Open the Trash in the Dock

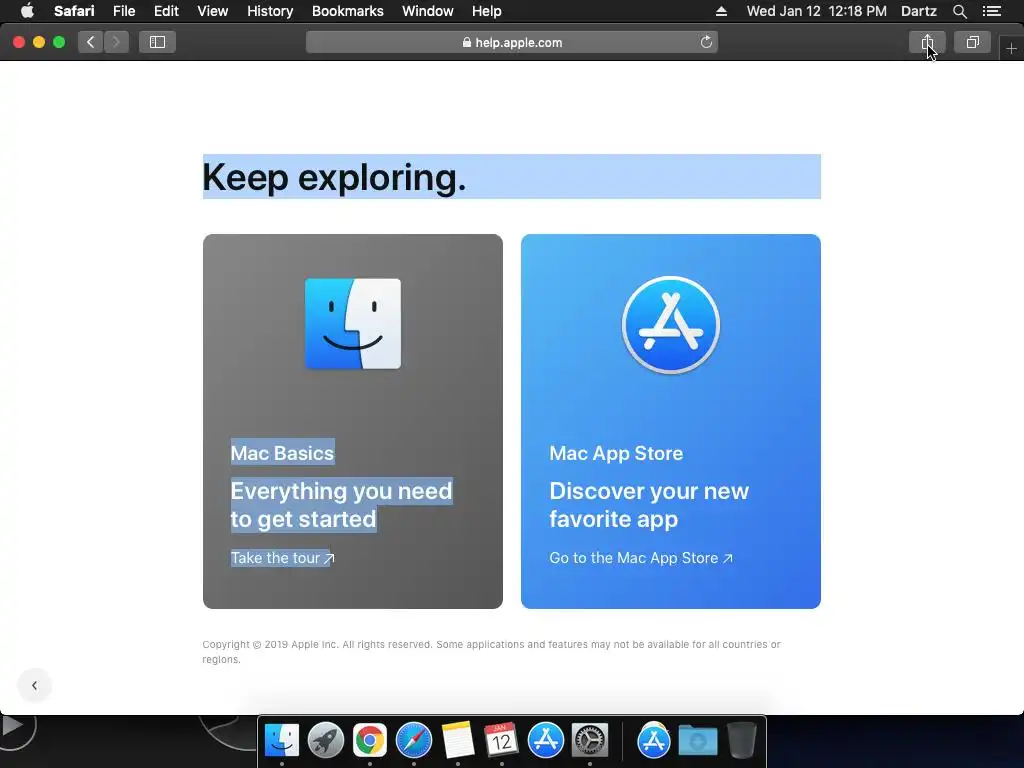742,741
